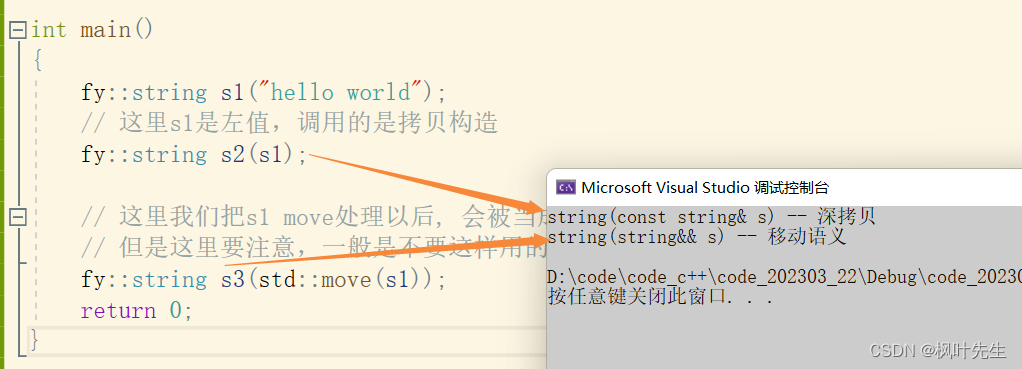Click console output 'string(string&& s) -- 移动语义'
This screenshot has width=1022, height=369.
point(697,237)
